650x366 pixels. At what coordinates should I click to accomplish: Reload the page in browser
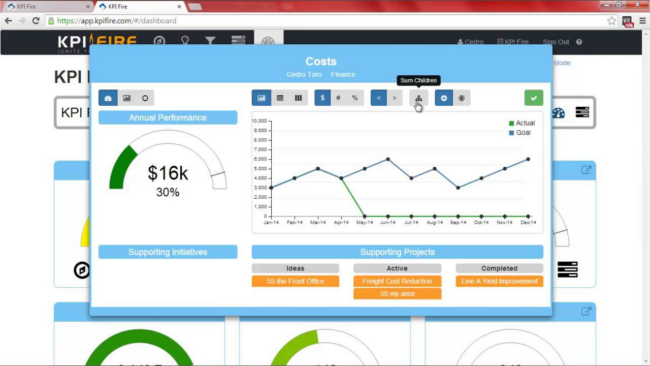pos(36,21)
